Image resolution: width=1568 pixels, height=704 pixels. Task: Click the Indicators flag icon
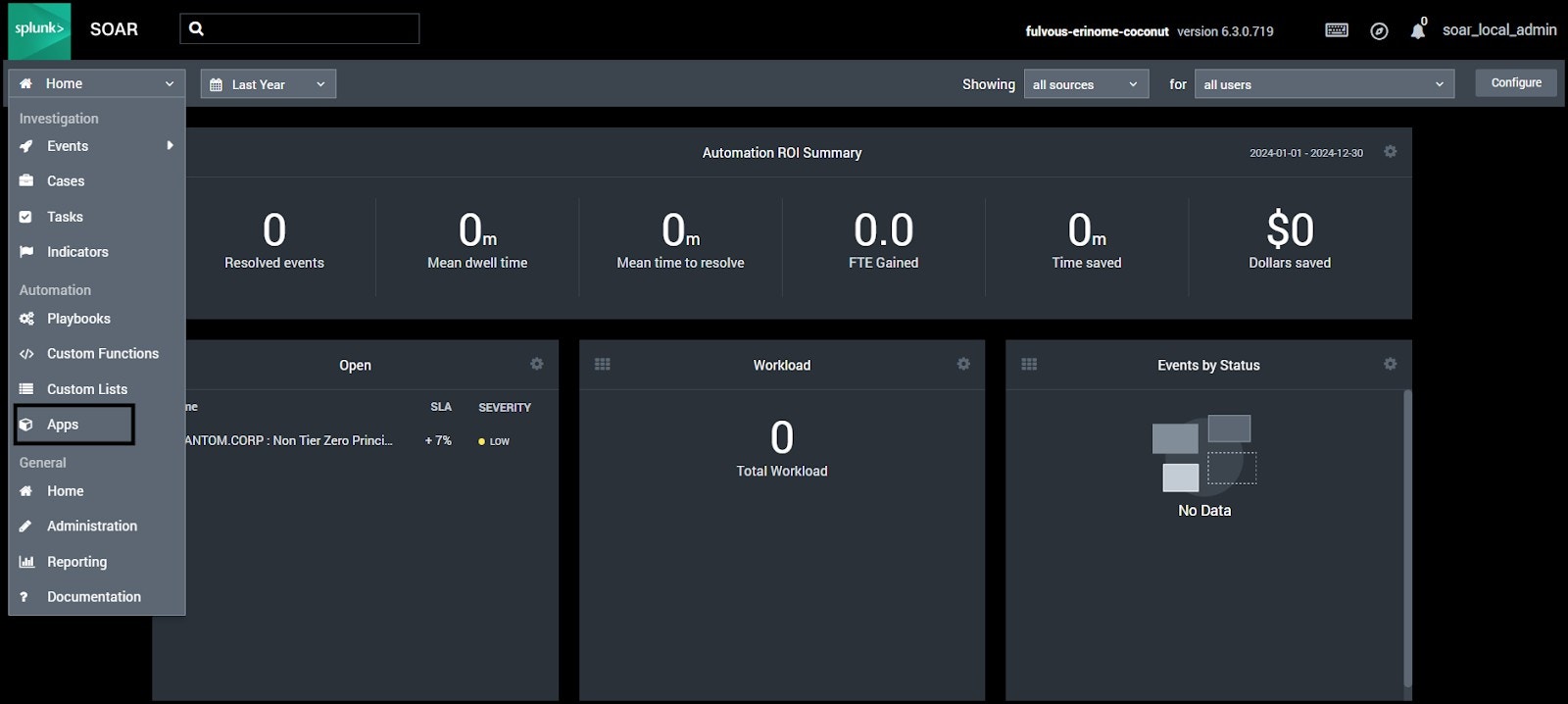click(x=26, y=252)
